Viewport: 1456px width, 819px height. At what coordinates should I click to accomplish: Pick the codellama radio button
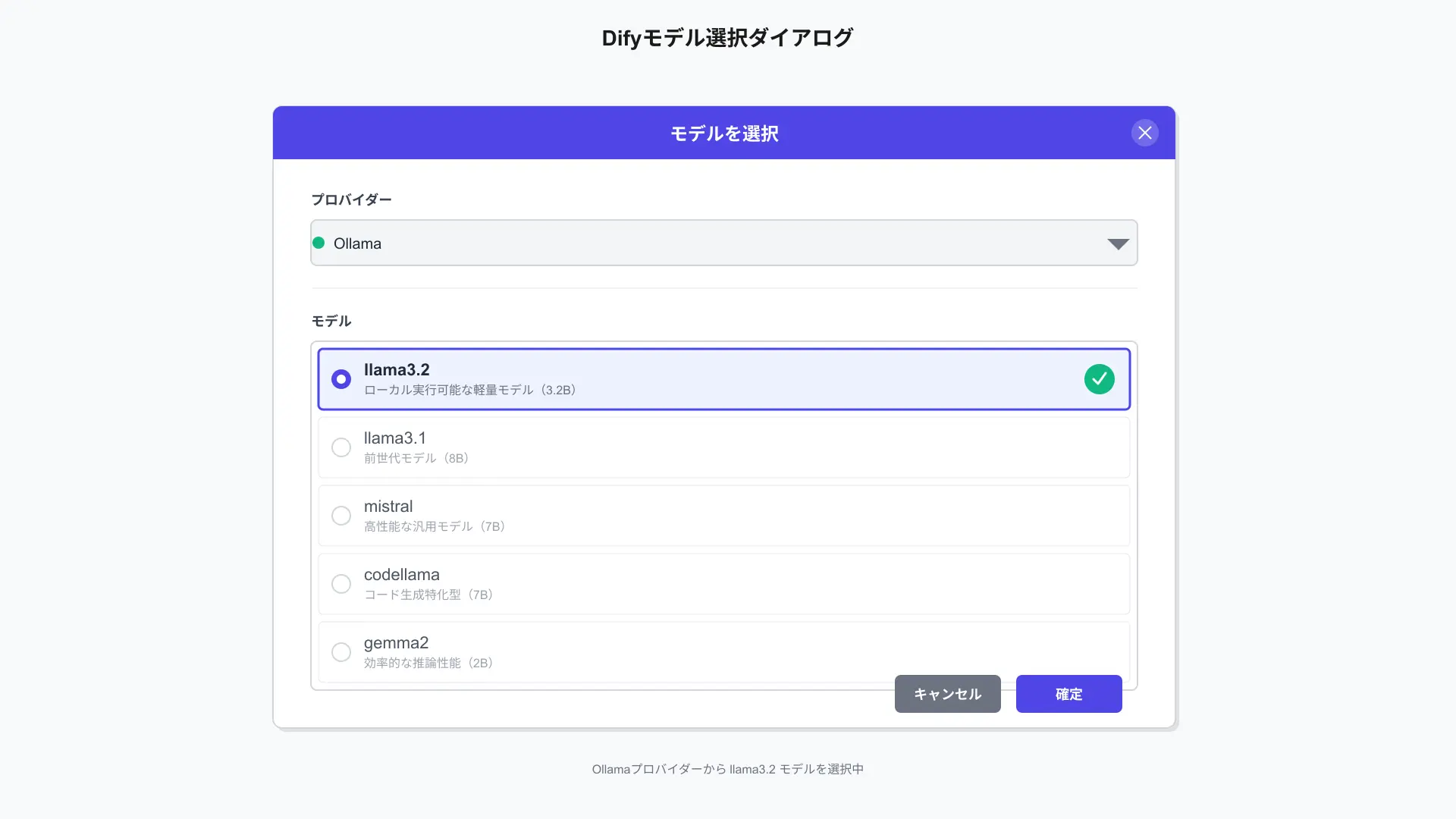coord(341,584)
